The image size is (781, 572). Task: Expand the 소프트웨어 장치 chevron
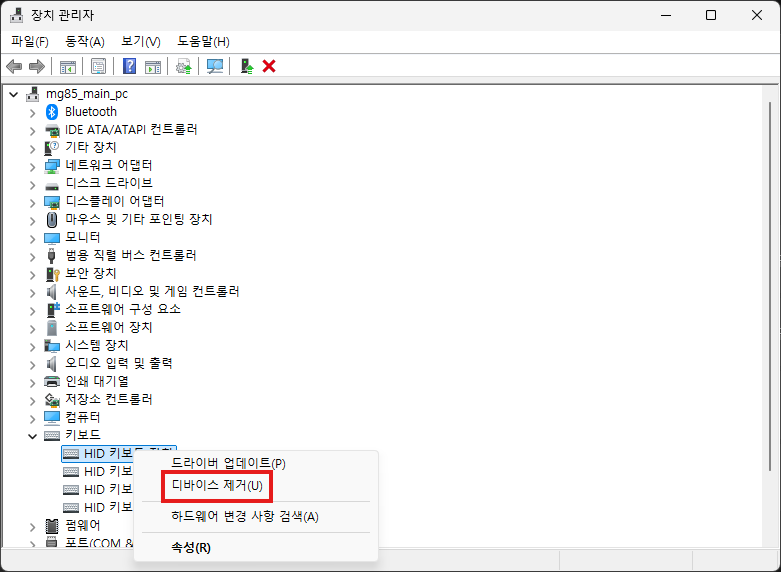point(33,328)
